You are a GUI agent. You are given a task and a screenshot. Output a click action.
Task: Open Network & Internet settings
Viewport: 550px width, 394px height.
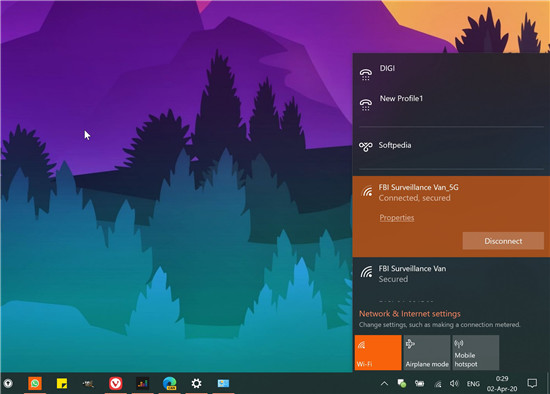click(x=409, y=314)
